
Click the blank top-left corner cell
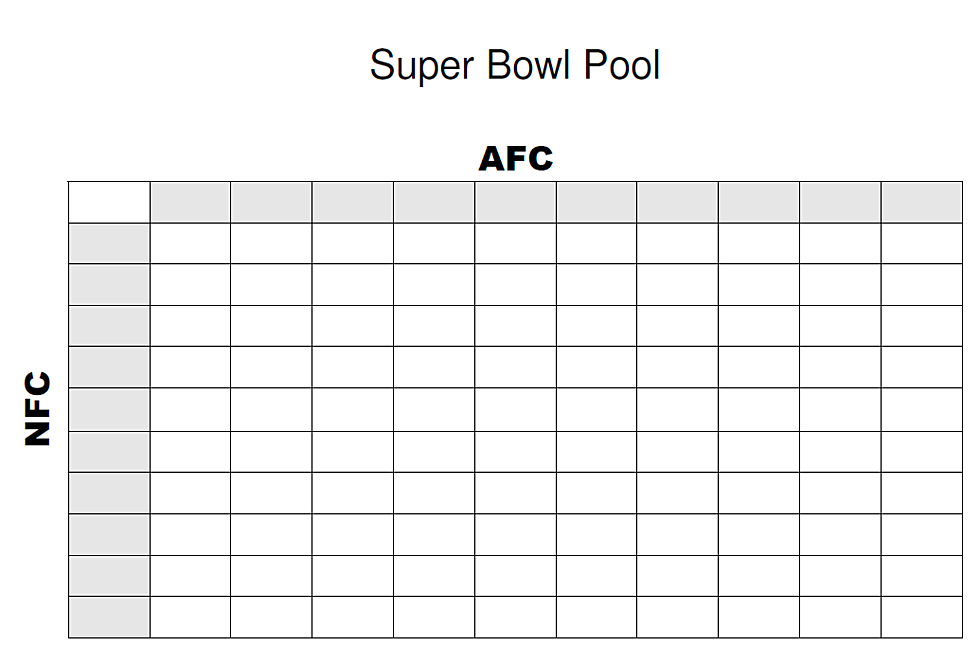point(109,202)
